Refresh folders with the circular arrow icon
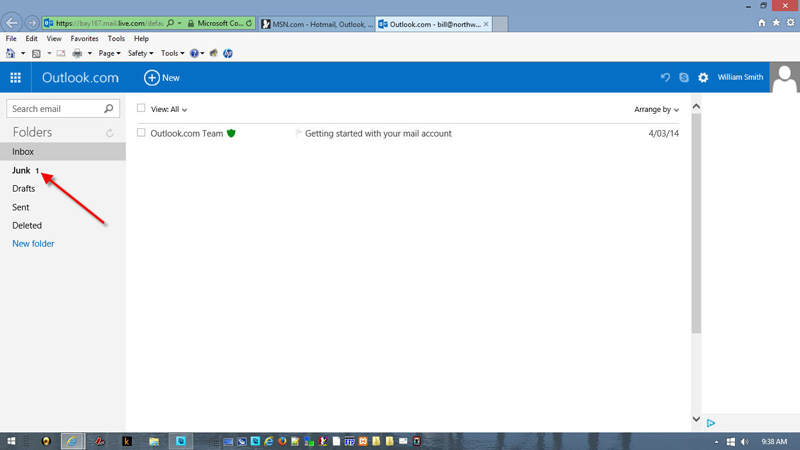This screenshot has width=800, height=450. 109,133
